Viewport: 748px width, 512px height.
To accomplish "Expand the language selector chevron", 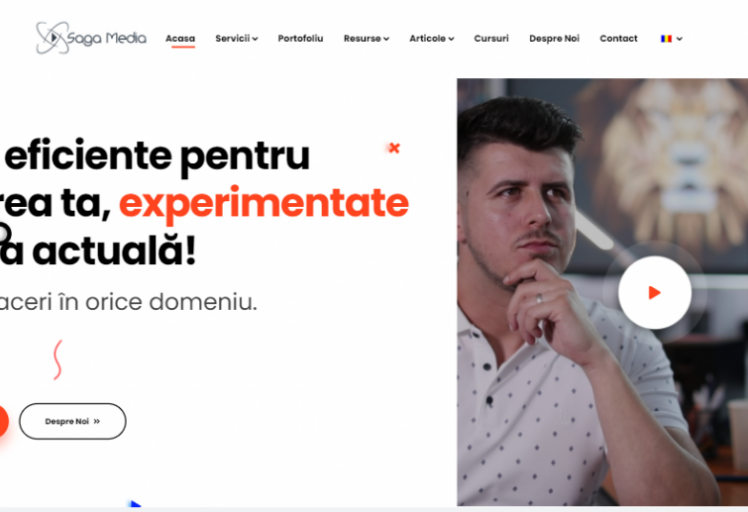I will (x=679, y=39).
